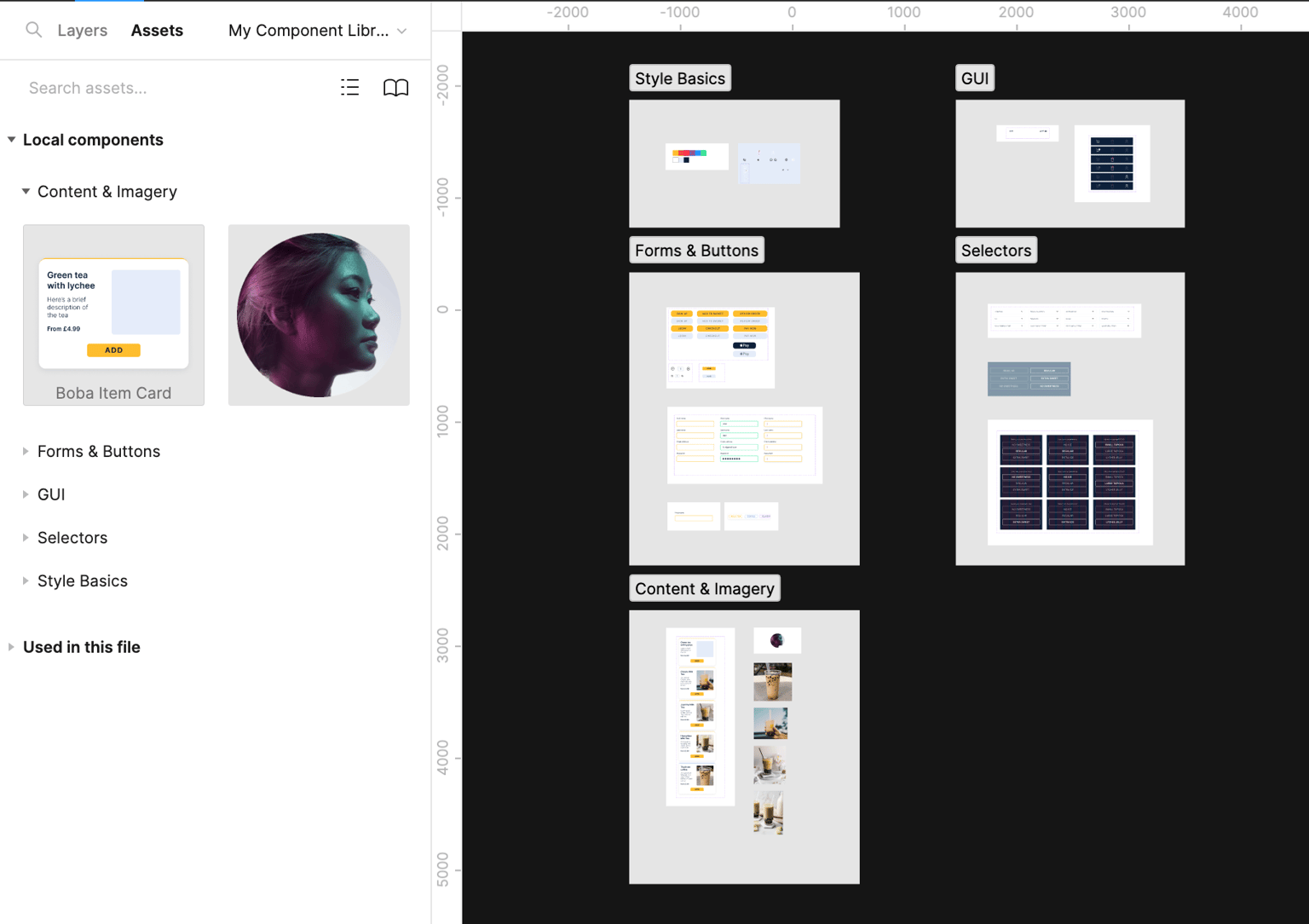Click the Selectors frame label on canvas
This screenshot has width=1309, height=924.
coord(996,251)
